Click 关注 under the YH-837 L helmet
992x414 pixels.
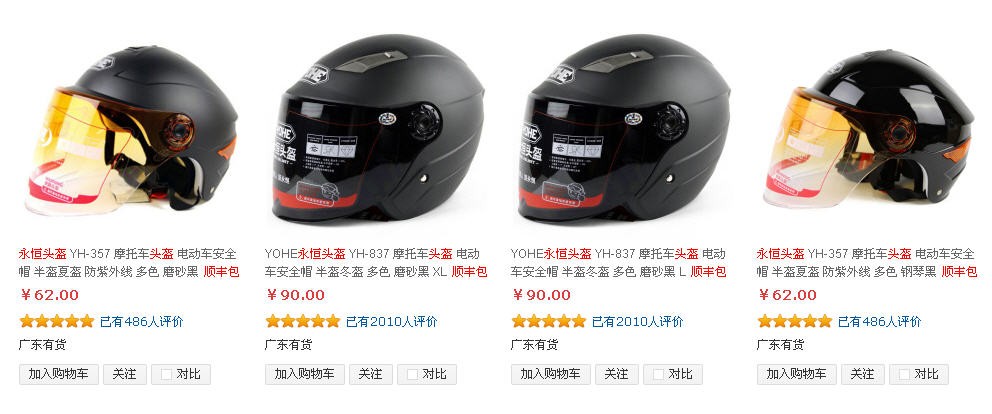(617, 374)
